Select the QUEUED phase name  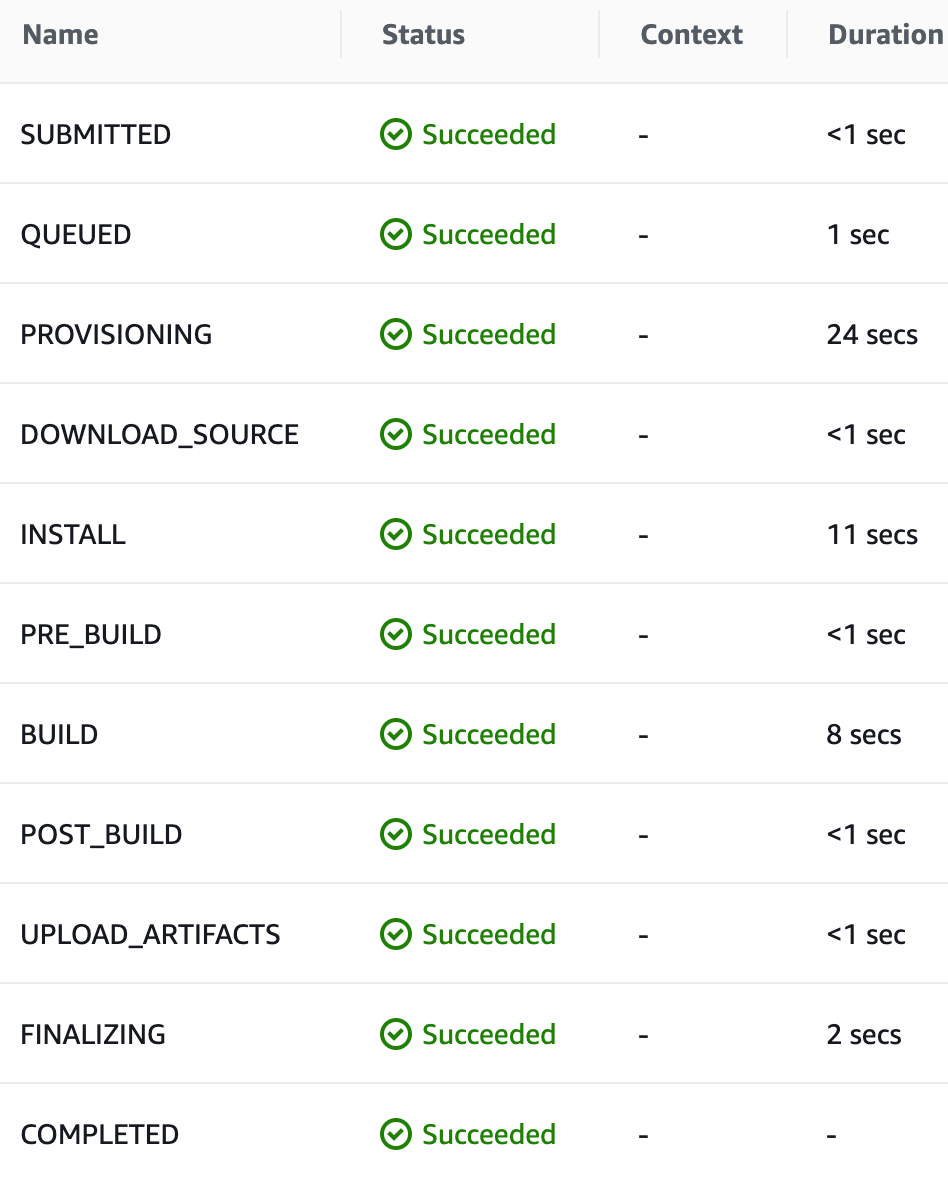[75, 234]
